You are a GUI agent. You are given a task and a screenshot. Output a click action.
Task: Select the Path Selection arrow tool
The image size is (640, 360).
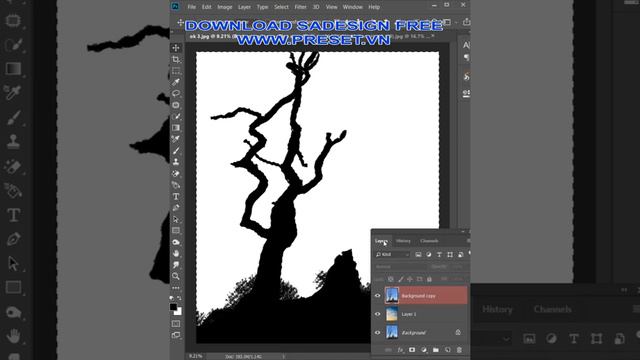point(176,220)
